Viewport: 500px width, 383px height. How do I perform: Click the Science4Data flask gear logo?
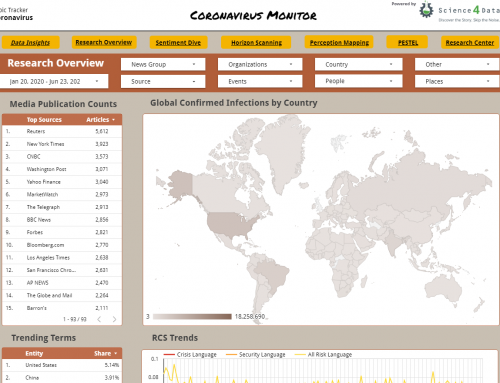tap(426, 10)
